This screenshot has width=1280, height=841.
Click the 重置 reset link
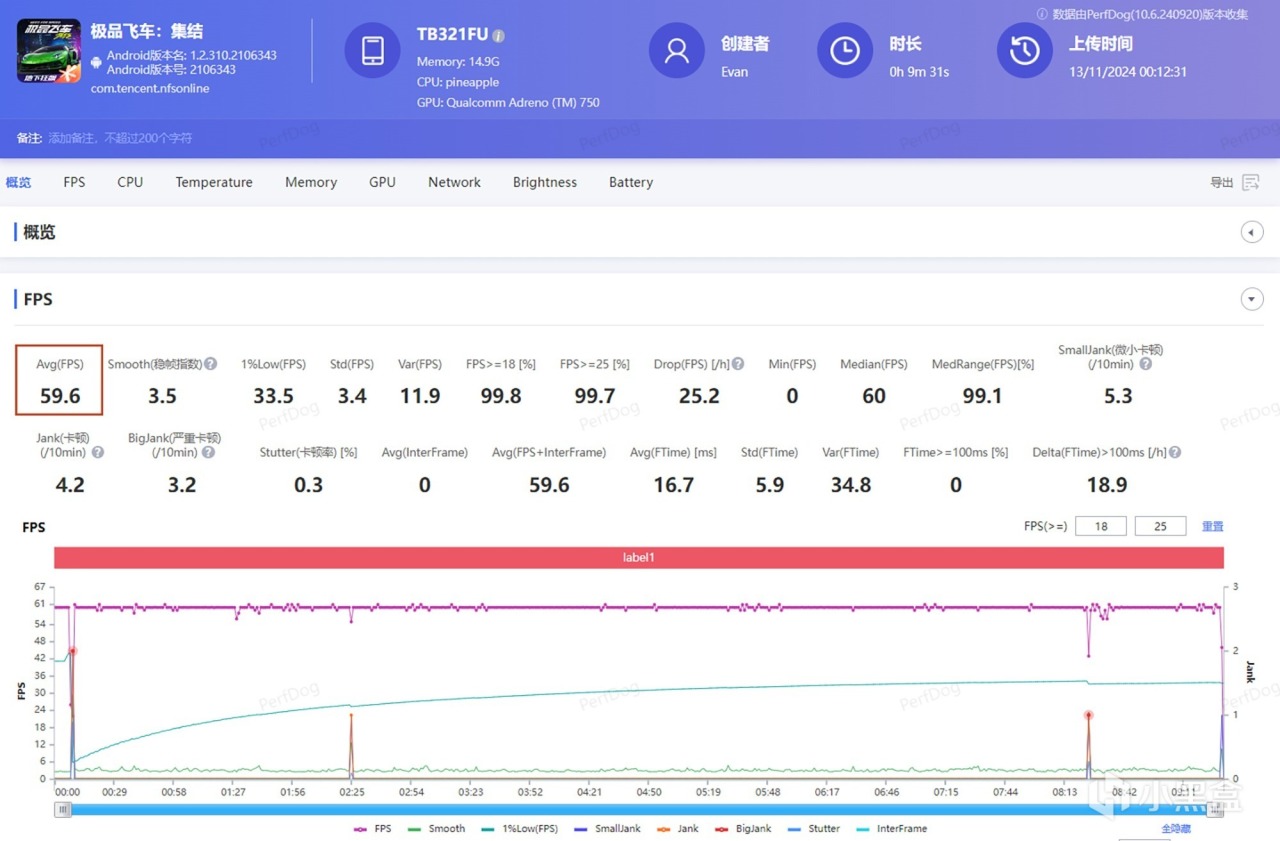tap(1212, 526)
